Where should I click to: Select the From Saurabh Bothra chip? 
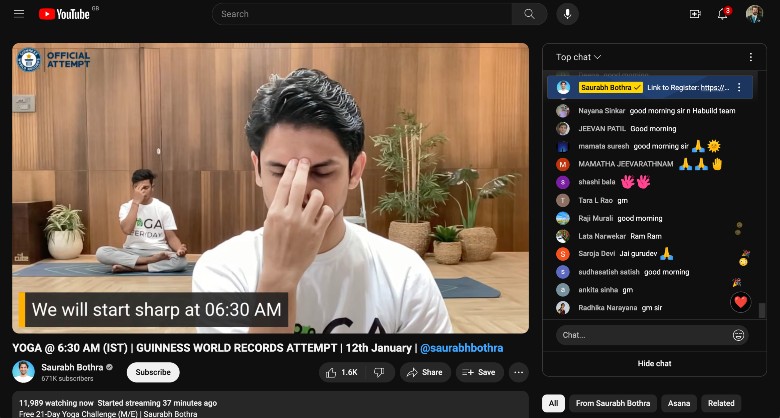(x=612, y=403)
